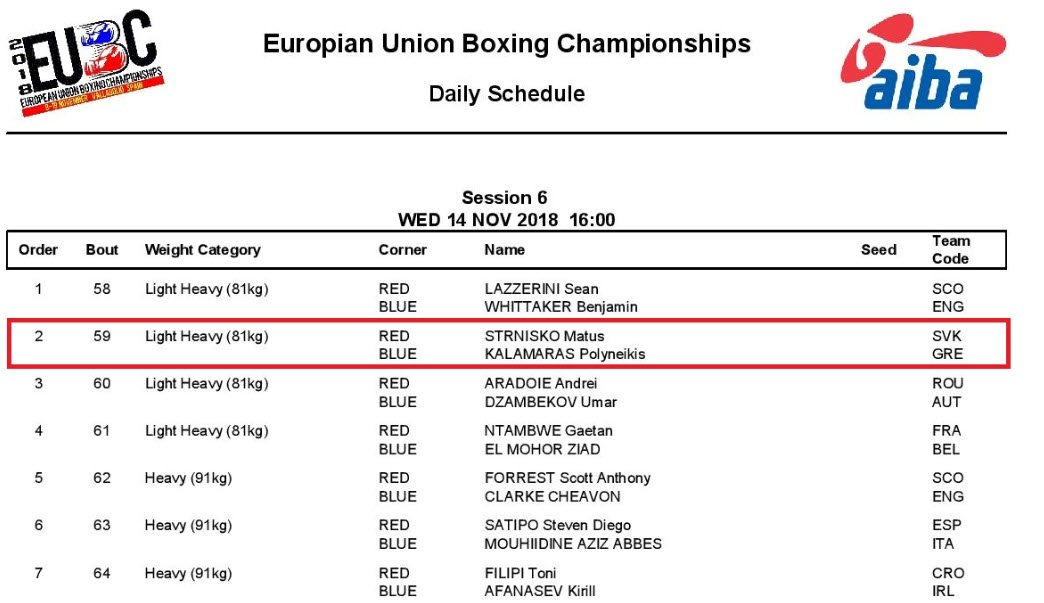
Task: Click the European Union Boxing Championships title
Action: click(x=506, y=44)
